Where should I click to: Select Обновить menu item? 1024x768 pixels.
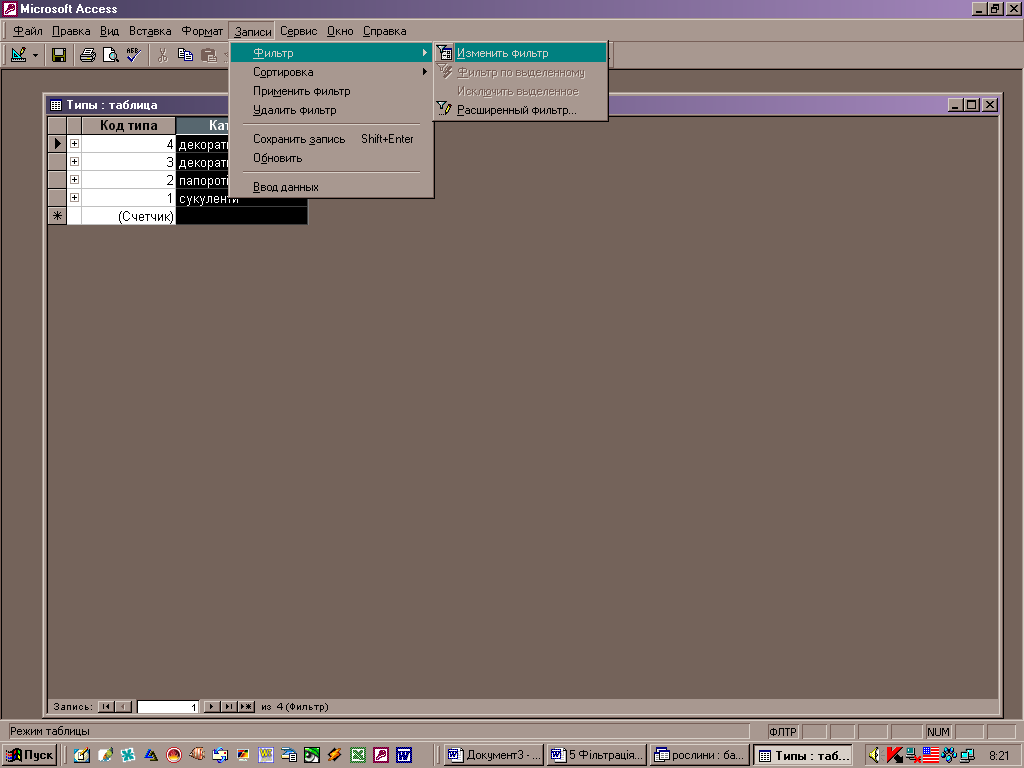pos(332,157)
